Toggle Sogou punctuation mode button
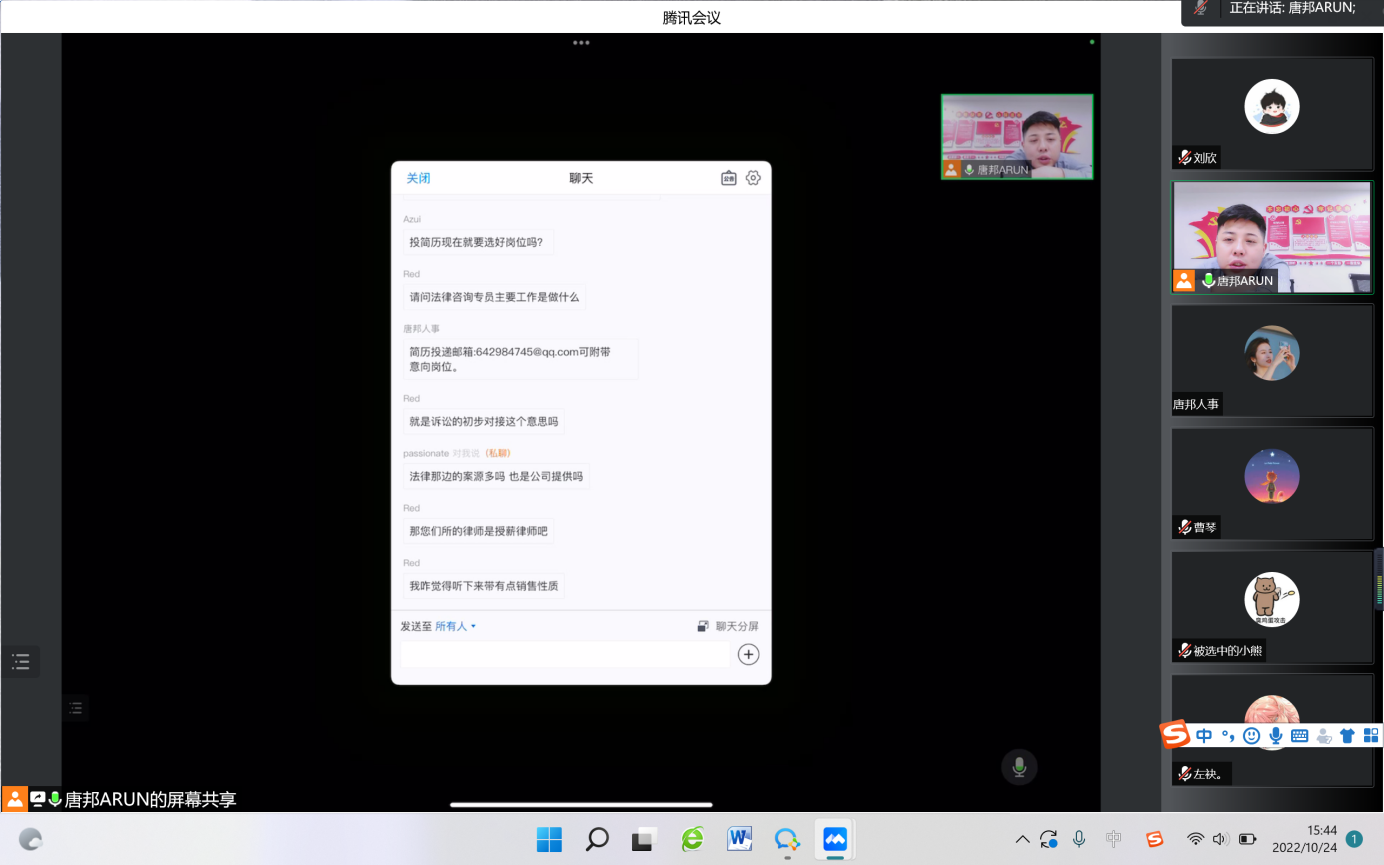 [x=1228, y=736]
